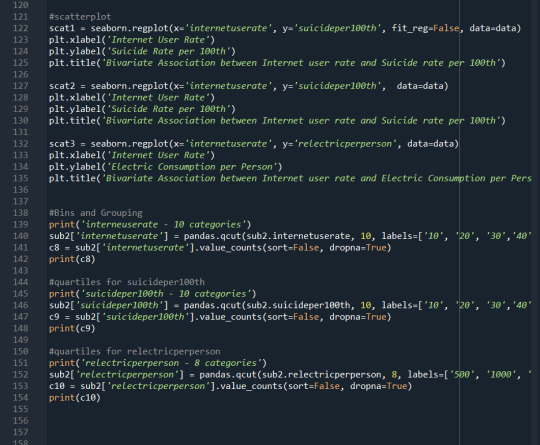Image resolution: width=540 pixels, height=445 pixels.
Task: Click 'relectricperperson' string on line 132
Action: 345,144
